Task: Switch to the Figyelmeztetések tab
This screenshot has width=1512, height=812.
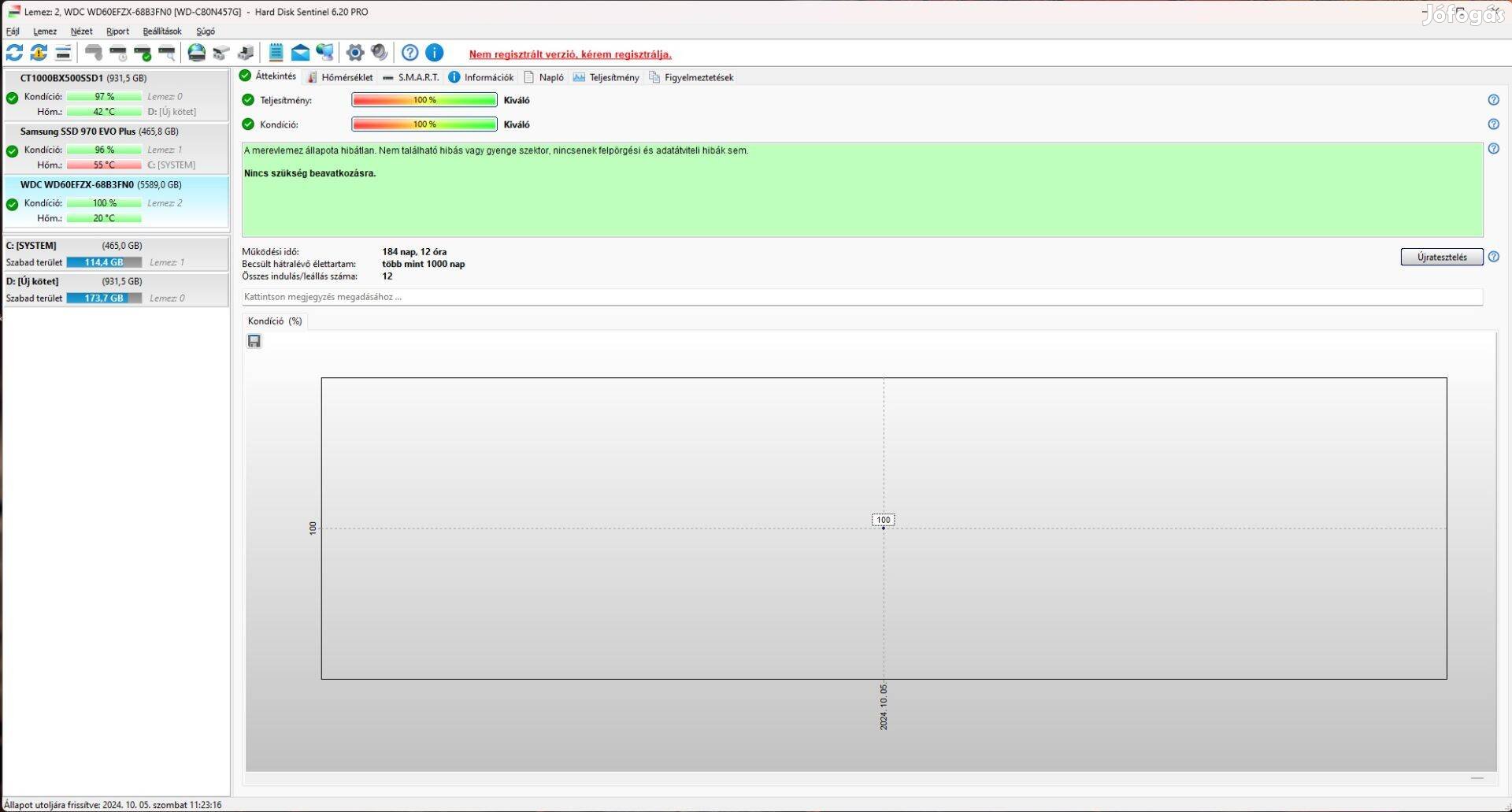Action: [x=691, y=77]
